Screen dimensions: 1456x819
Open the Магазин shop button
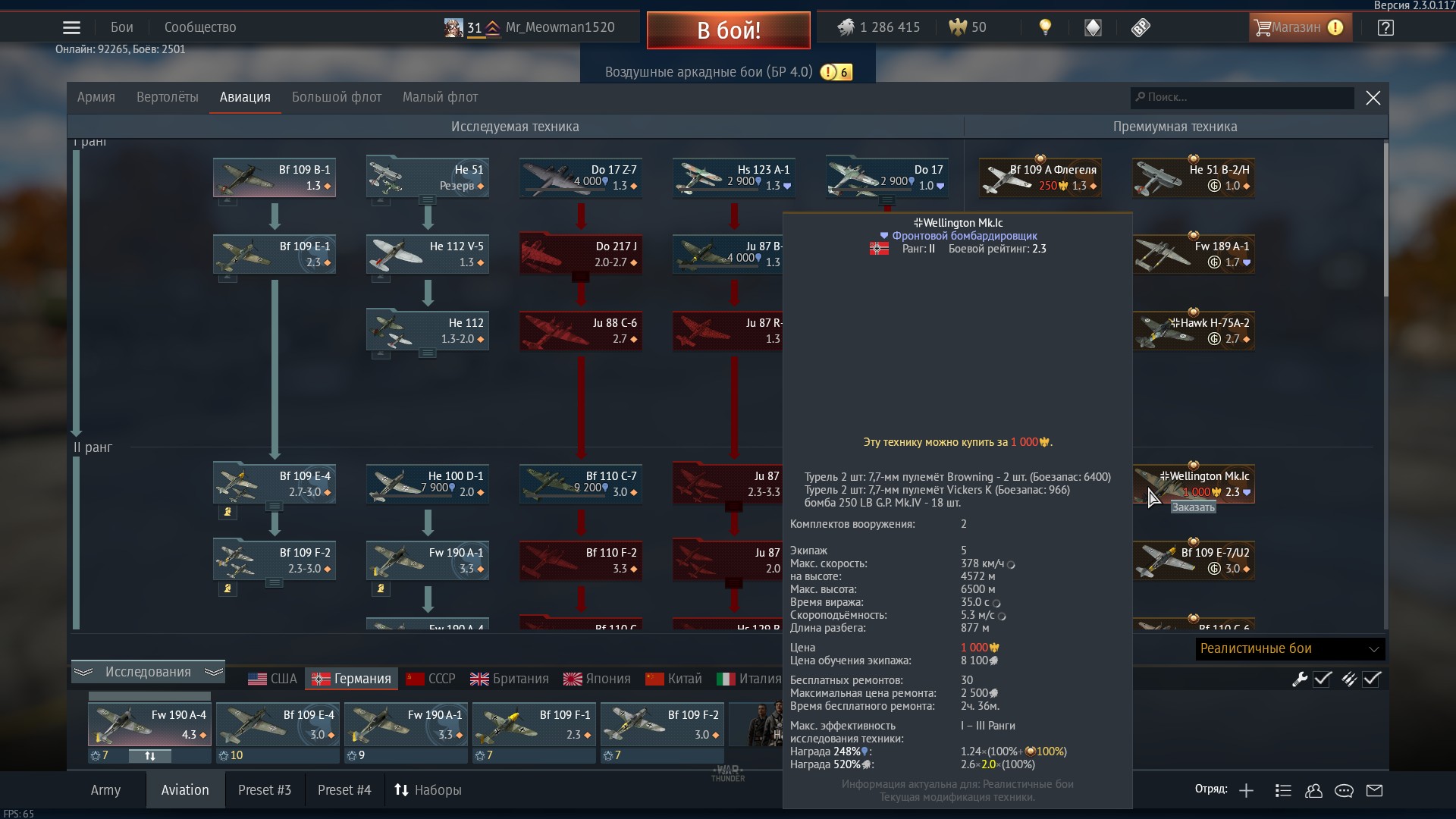pos(1300,27)
